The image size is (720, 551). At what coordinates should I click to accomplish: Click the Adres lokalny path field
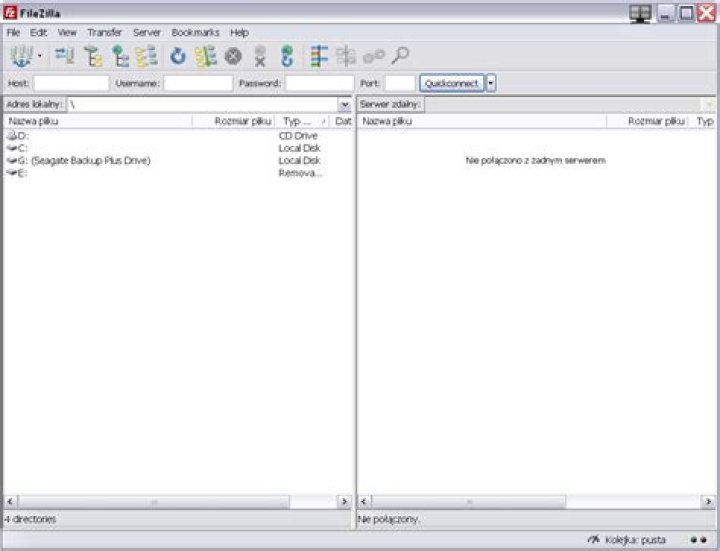coord(203,105)
